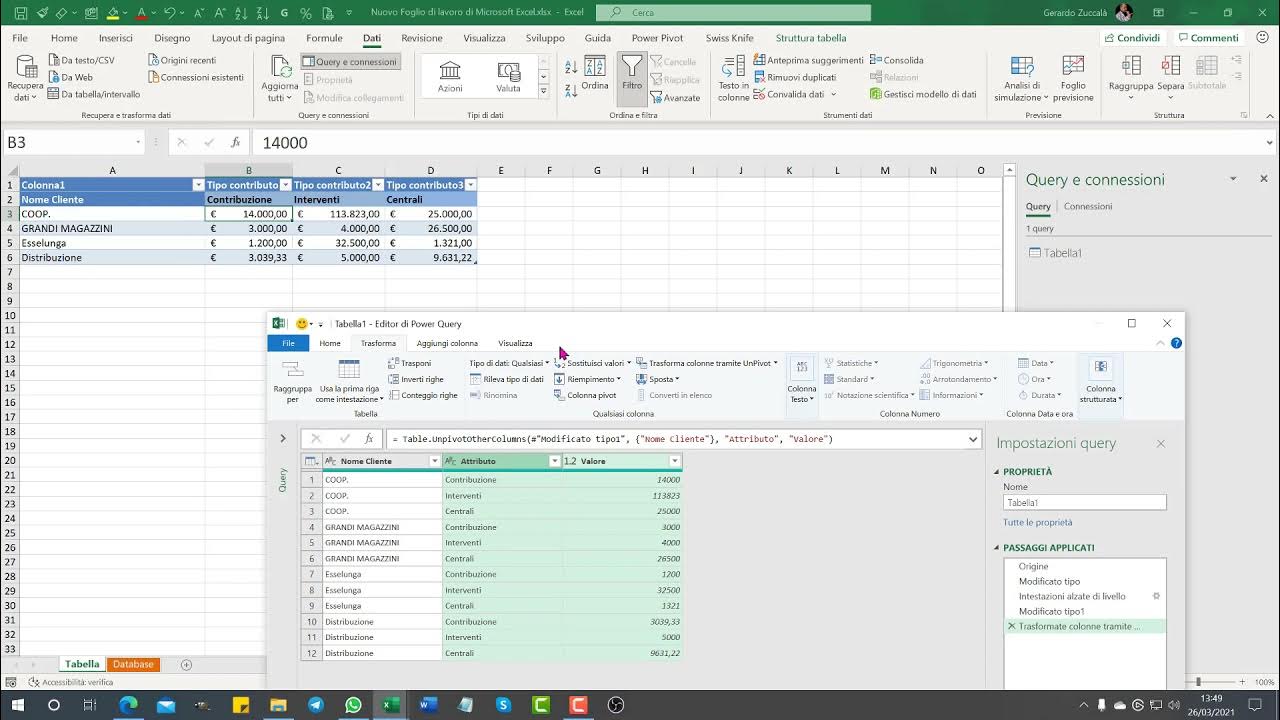Screen dimensions: 1280x720
Task: Click Rileva tipo di dati
Action: point(507,379)
